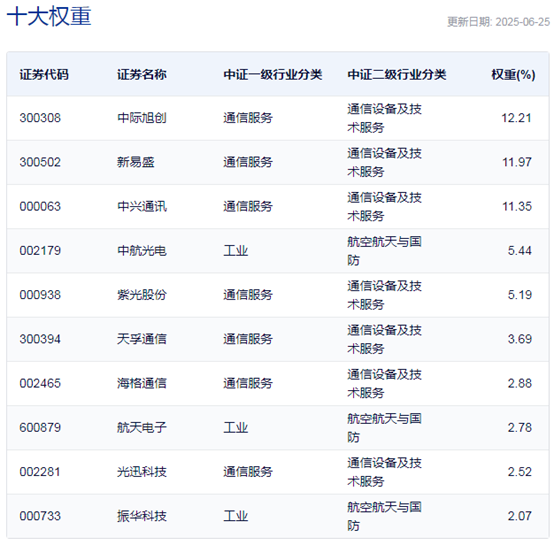Click weight value 12.21

[516, 118]
